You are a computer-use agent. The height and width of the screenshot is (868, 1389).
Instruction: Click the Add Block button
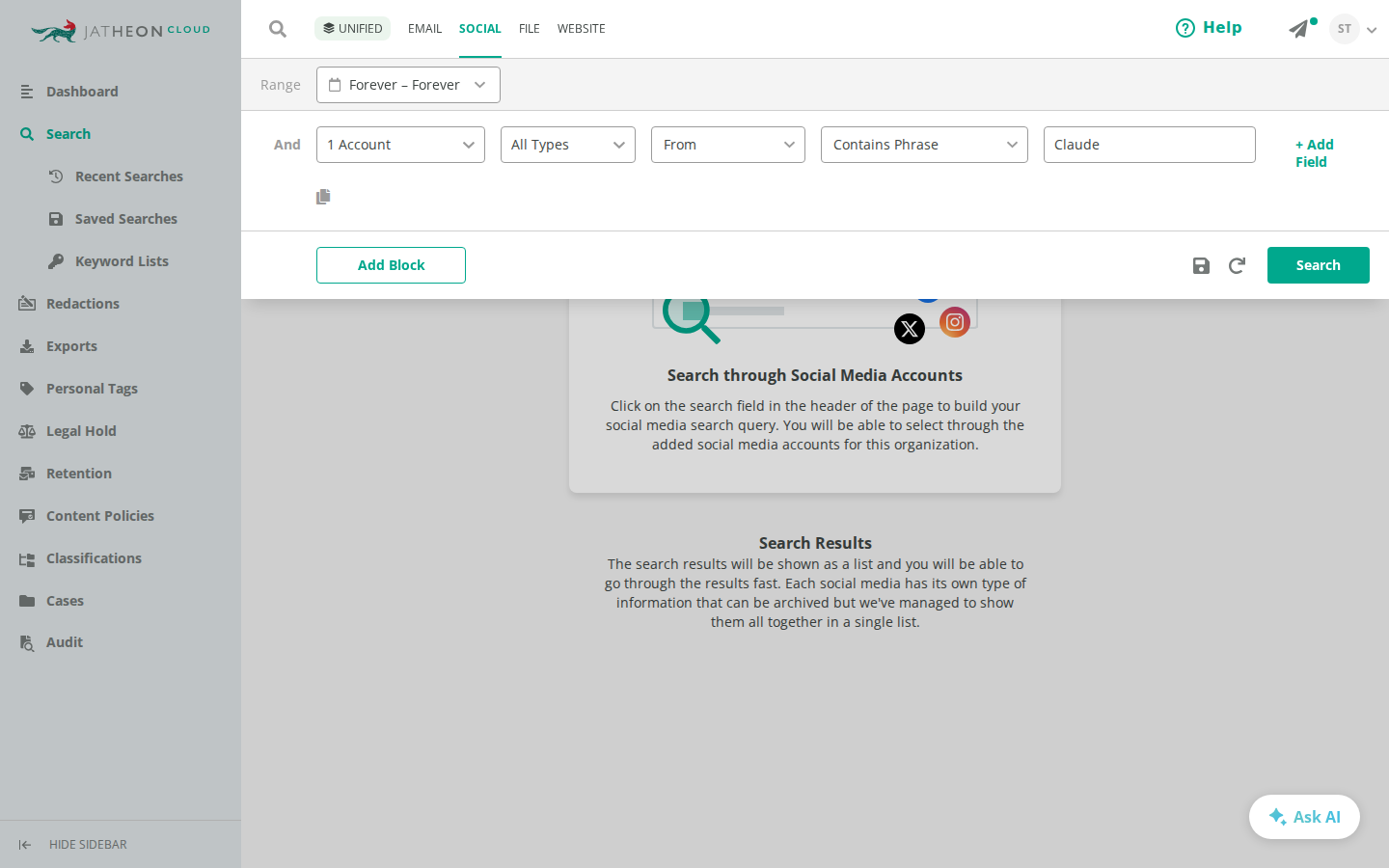(391, 265)
